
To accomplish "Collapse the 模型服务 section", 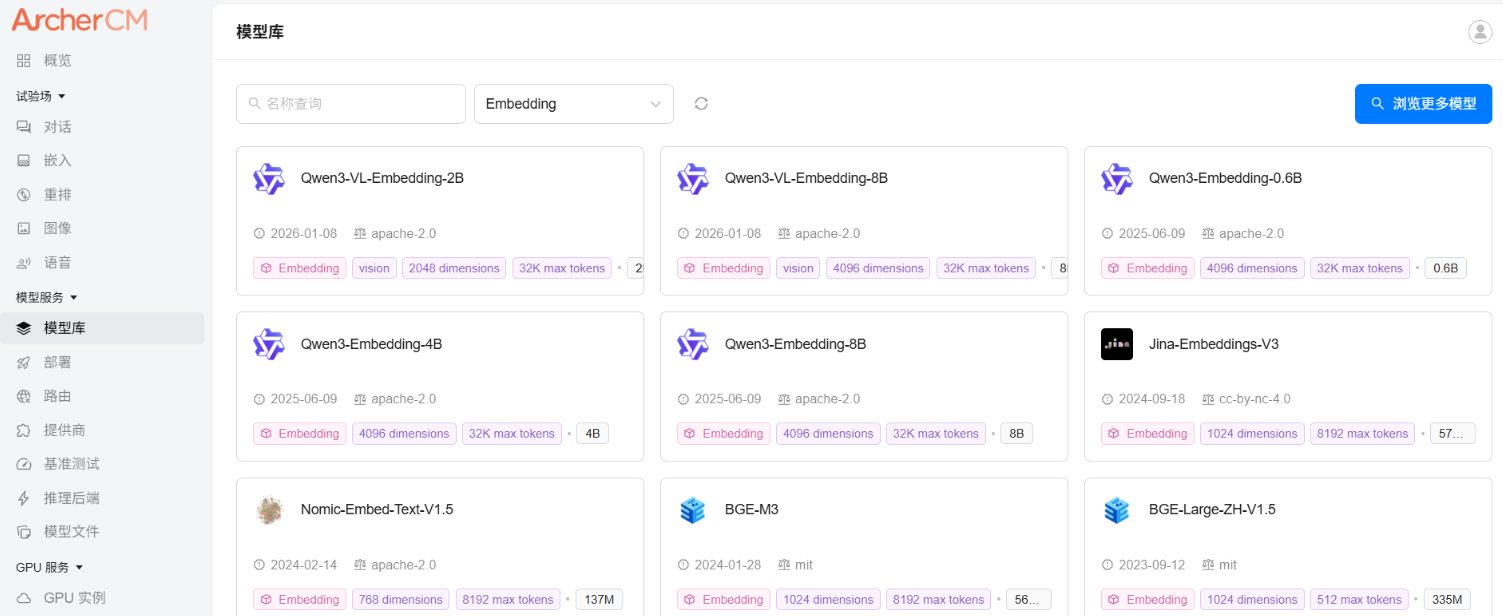I will click(47, 297).
